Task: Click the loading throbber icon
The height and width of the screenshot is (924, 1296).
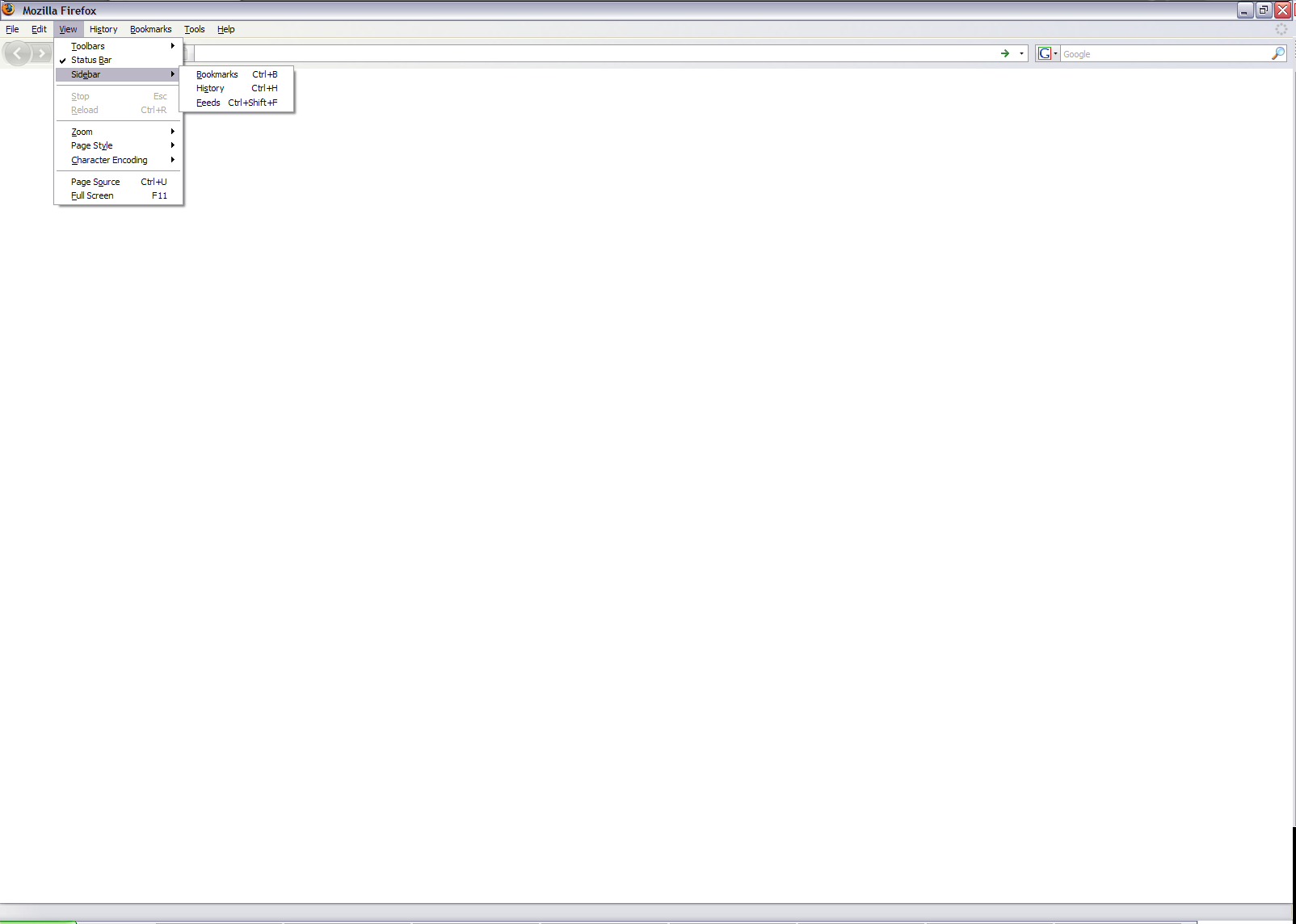Action: pos(1281,29)
